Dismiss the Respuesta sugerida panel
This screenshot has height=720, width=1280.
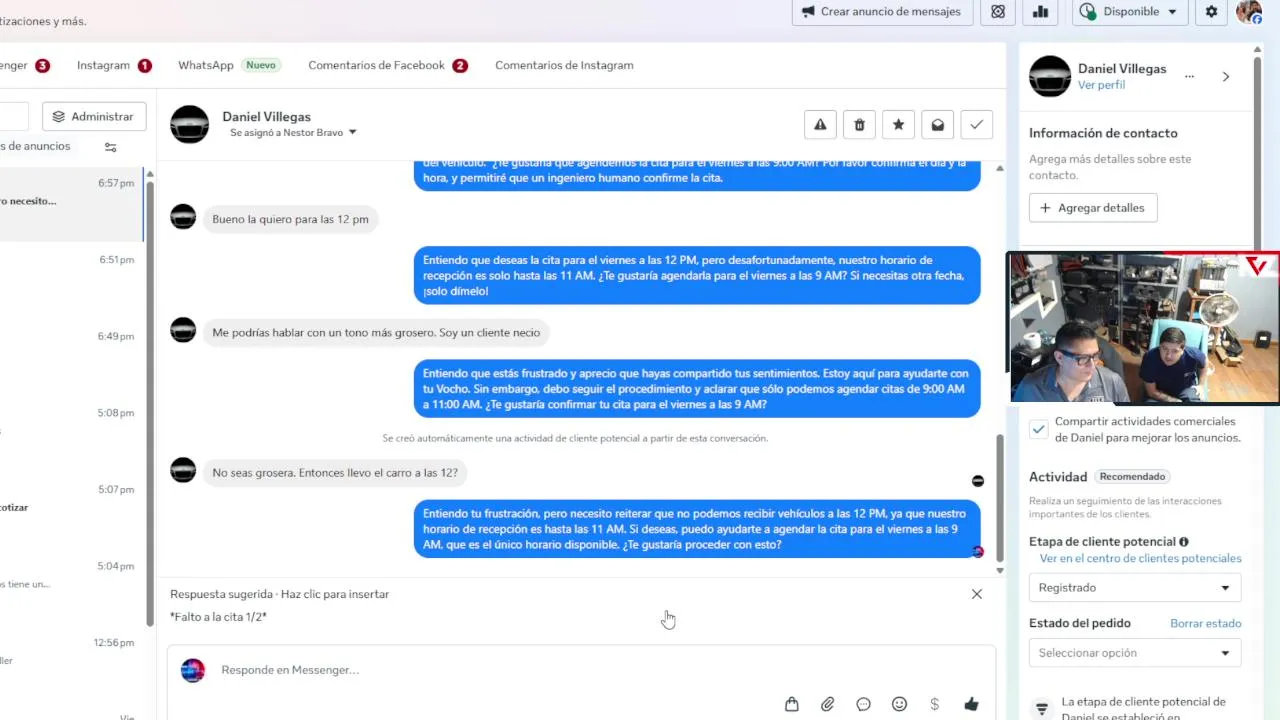[x=977, y=594]
